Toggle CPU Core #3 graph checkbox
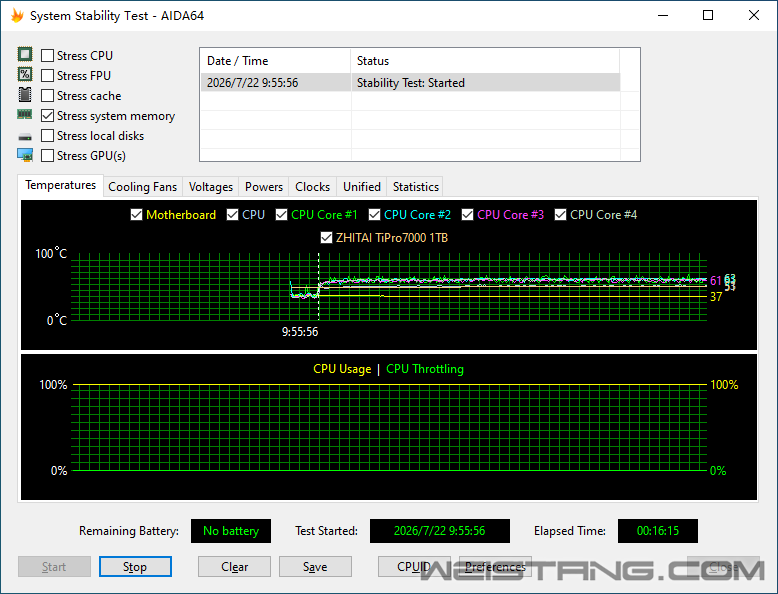778x594 pixels. [467, 214]
